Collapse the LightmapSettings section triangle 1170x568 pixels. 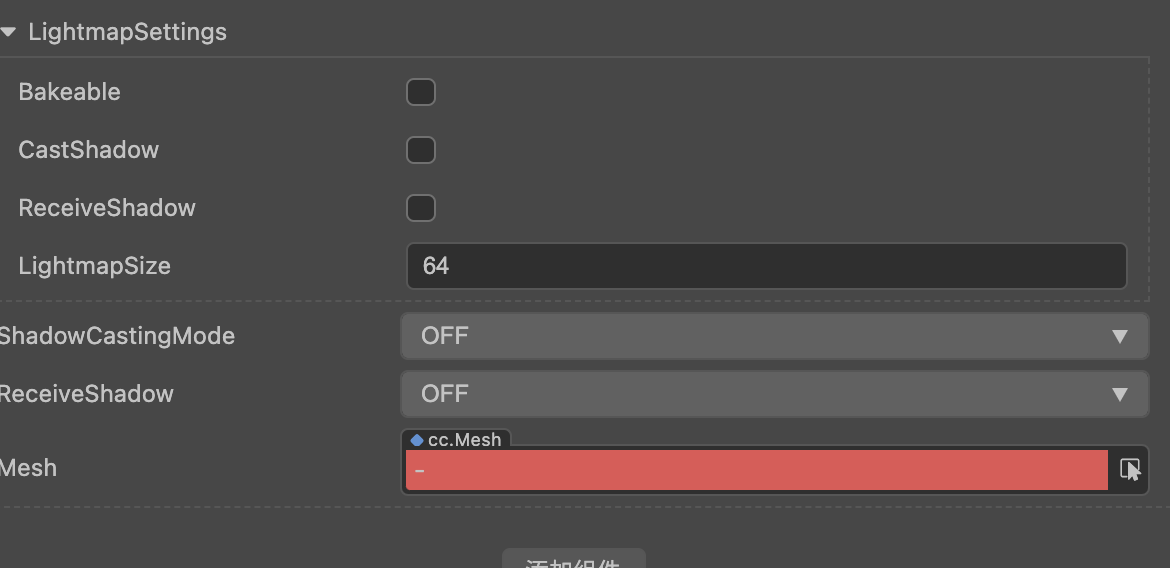click(9, 32)
